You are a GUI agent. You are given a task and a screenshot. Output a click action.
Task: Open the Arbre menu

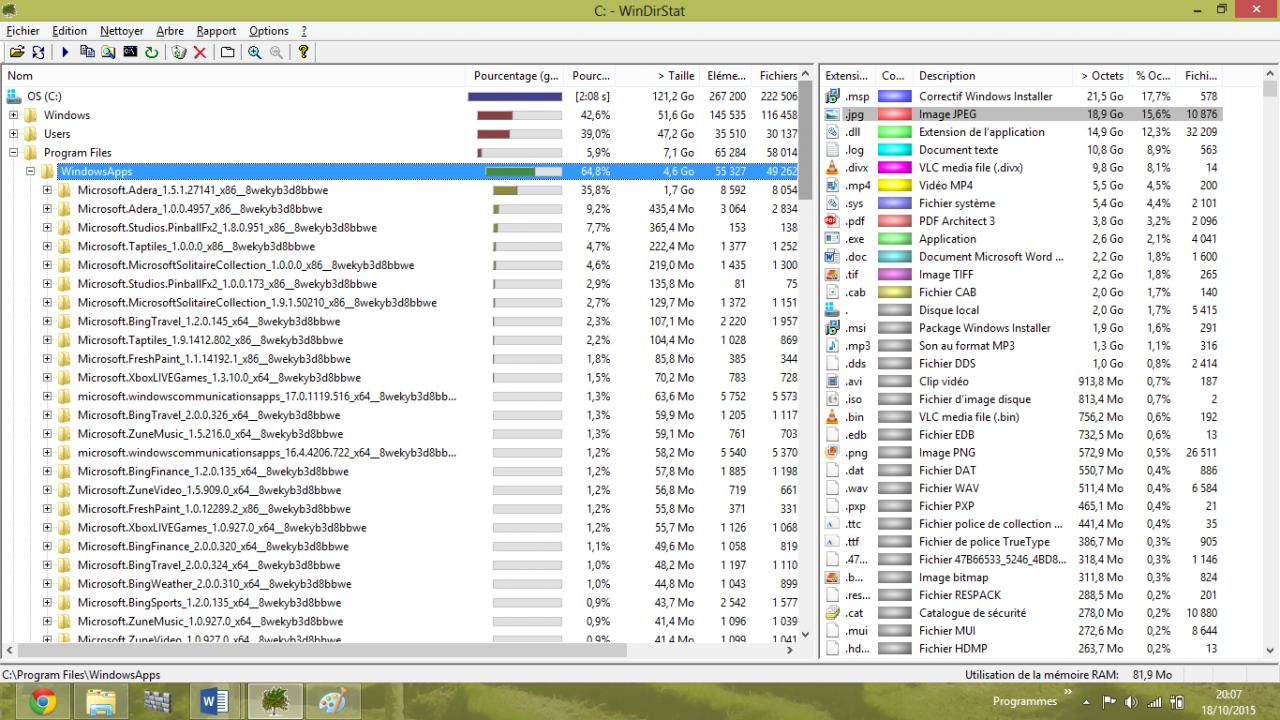tap(170, 31)
